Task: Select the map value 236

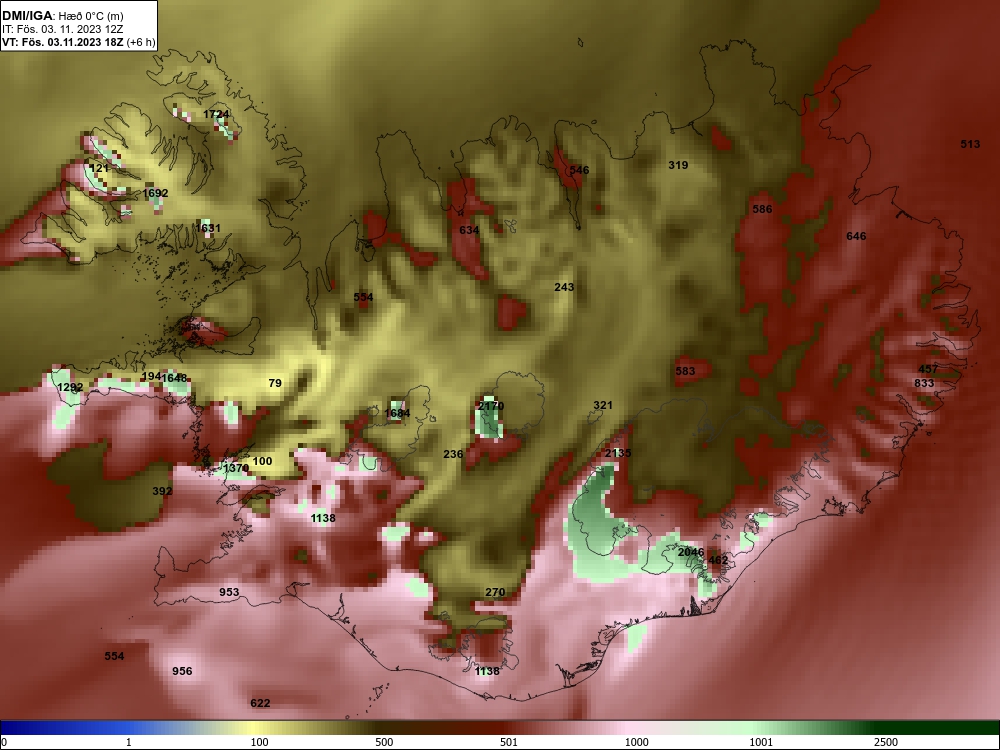Action: [x=453, y=455]
